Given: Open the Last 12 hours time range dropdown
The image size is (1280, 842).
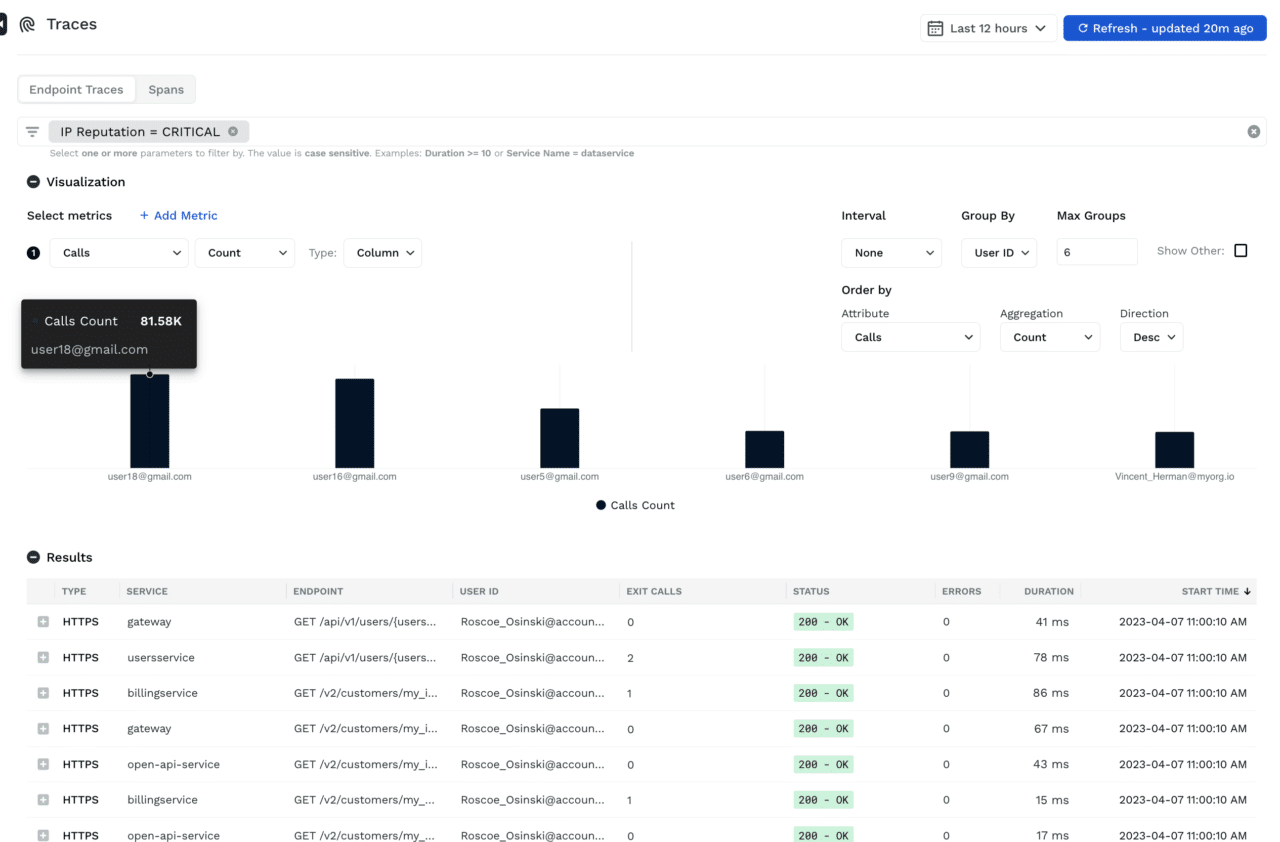Looking at the screenshot, I should pos(988,28).
